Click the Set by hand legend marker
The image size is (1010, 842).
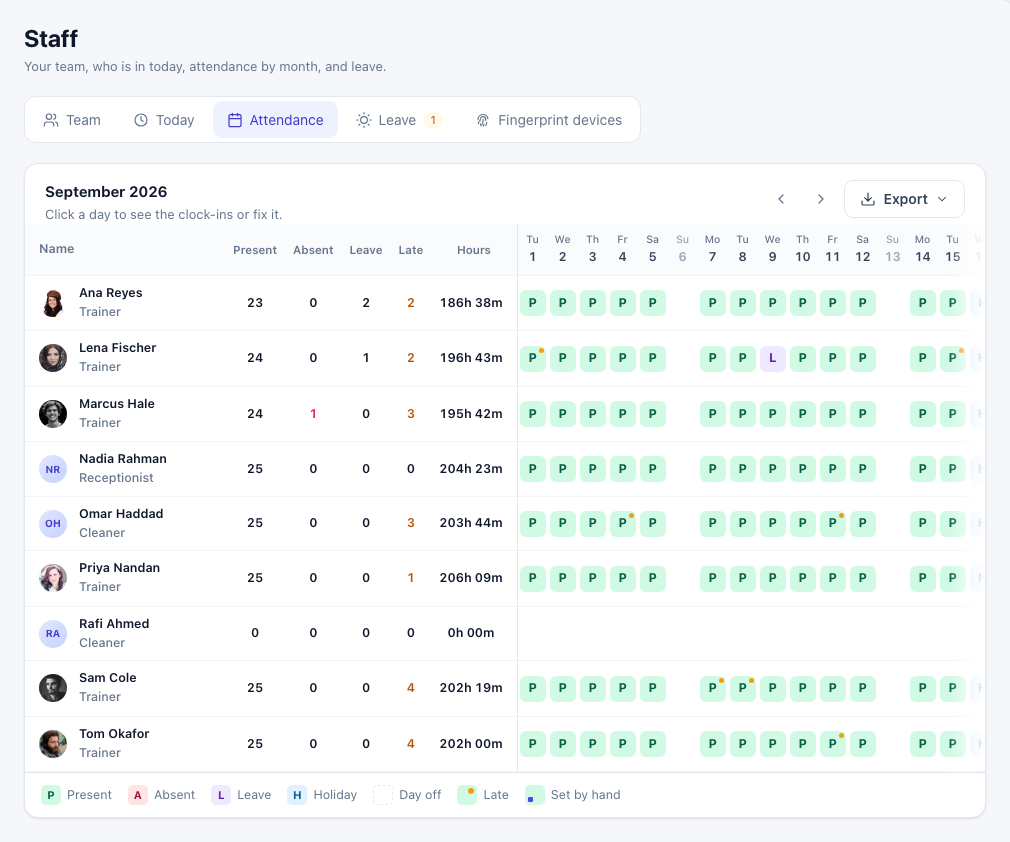[534, 795]
